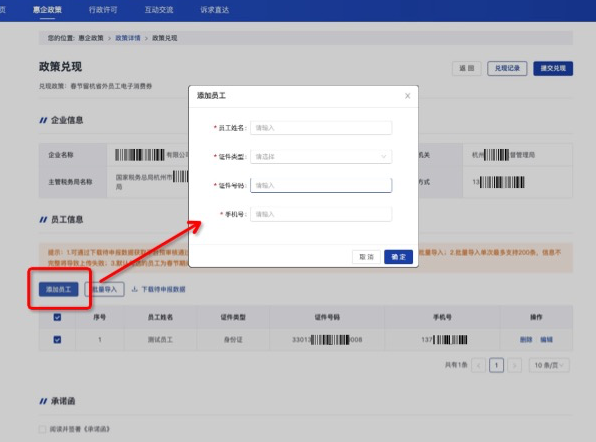Switch to the 行政许可 navigation tab
Viewport: 596px width, 442px height.
[103, 10]
